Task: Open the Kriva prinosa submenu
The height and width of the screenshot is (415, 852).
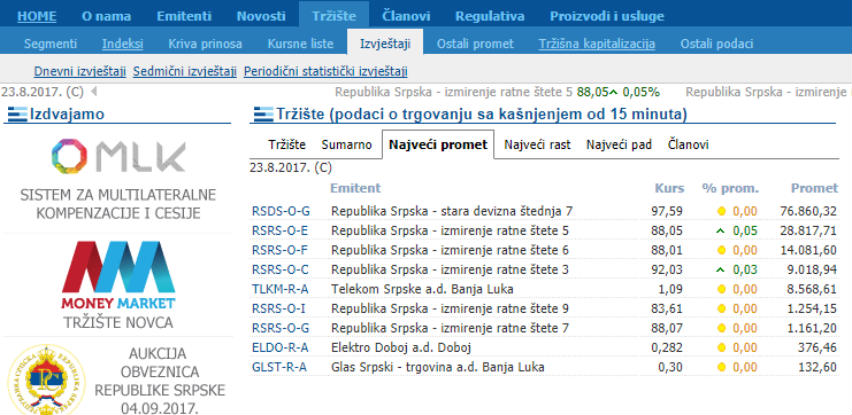Action: tap(205, 44)
